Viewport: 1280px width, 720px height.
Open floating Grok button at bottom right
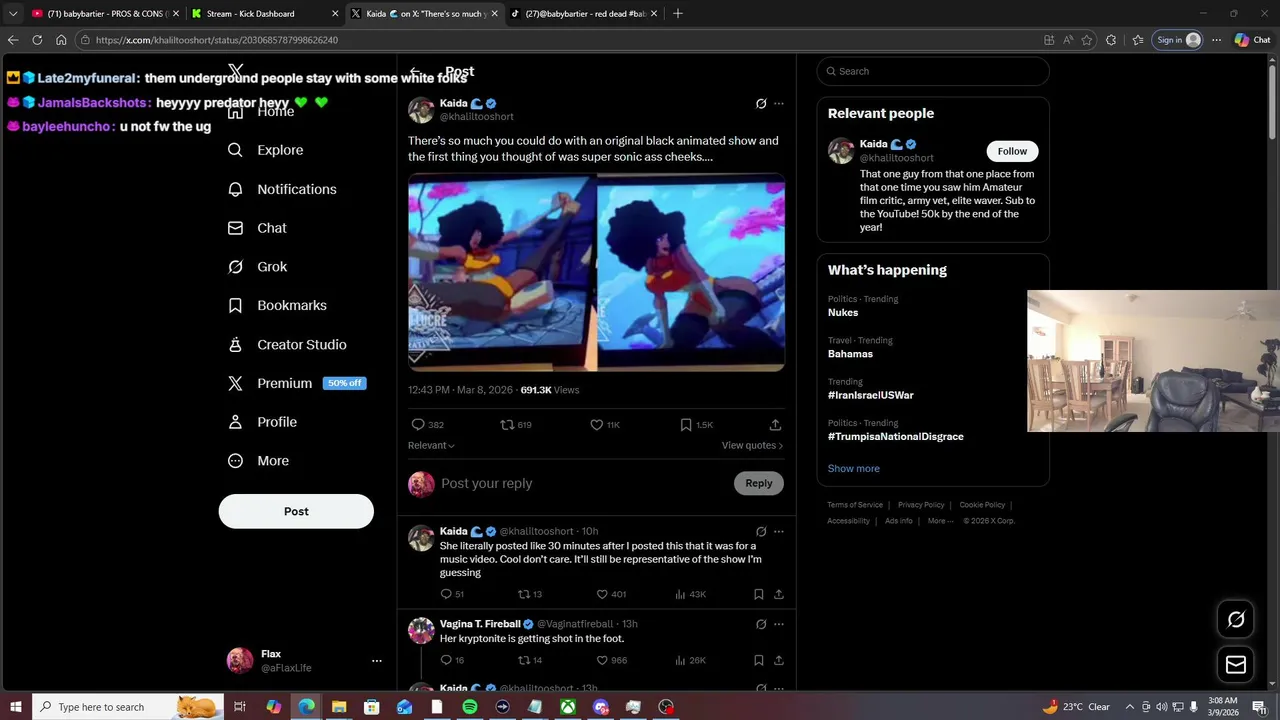[x=1236, y=619]
